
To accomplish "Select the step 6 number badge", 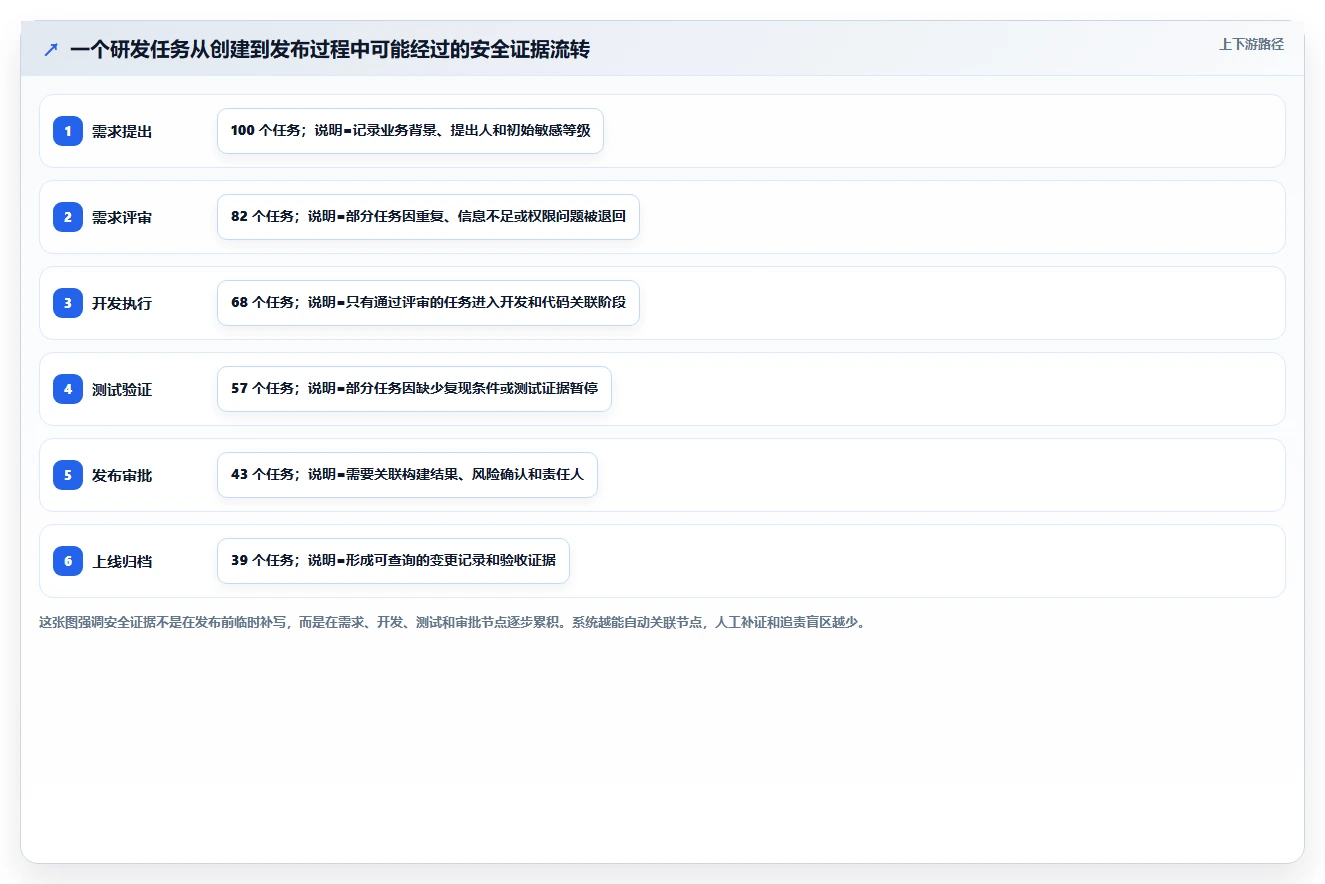I will [68, 561].
